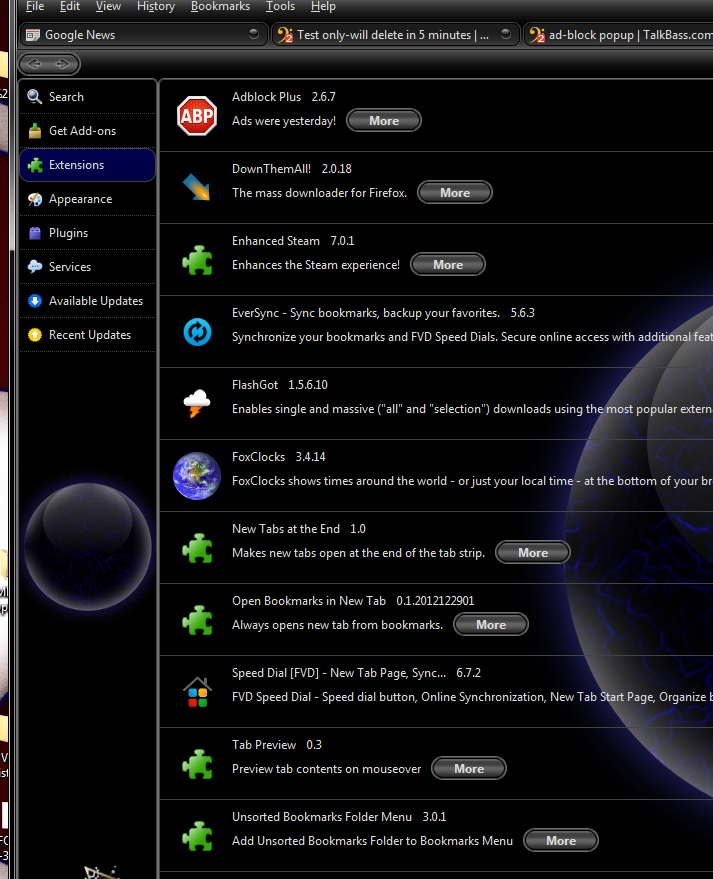Go back with the left arrow button
The height and width of the screenshot is (879, 713).
click(x=35, y=64)
